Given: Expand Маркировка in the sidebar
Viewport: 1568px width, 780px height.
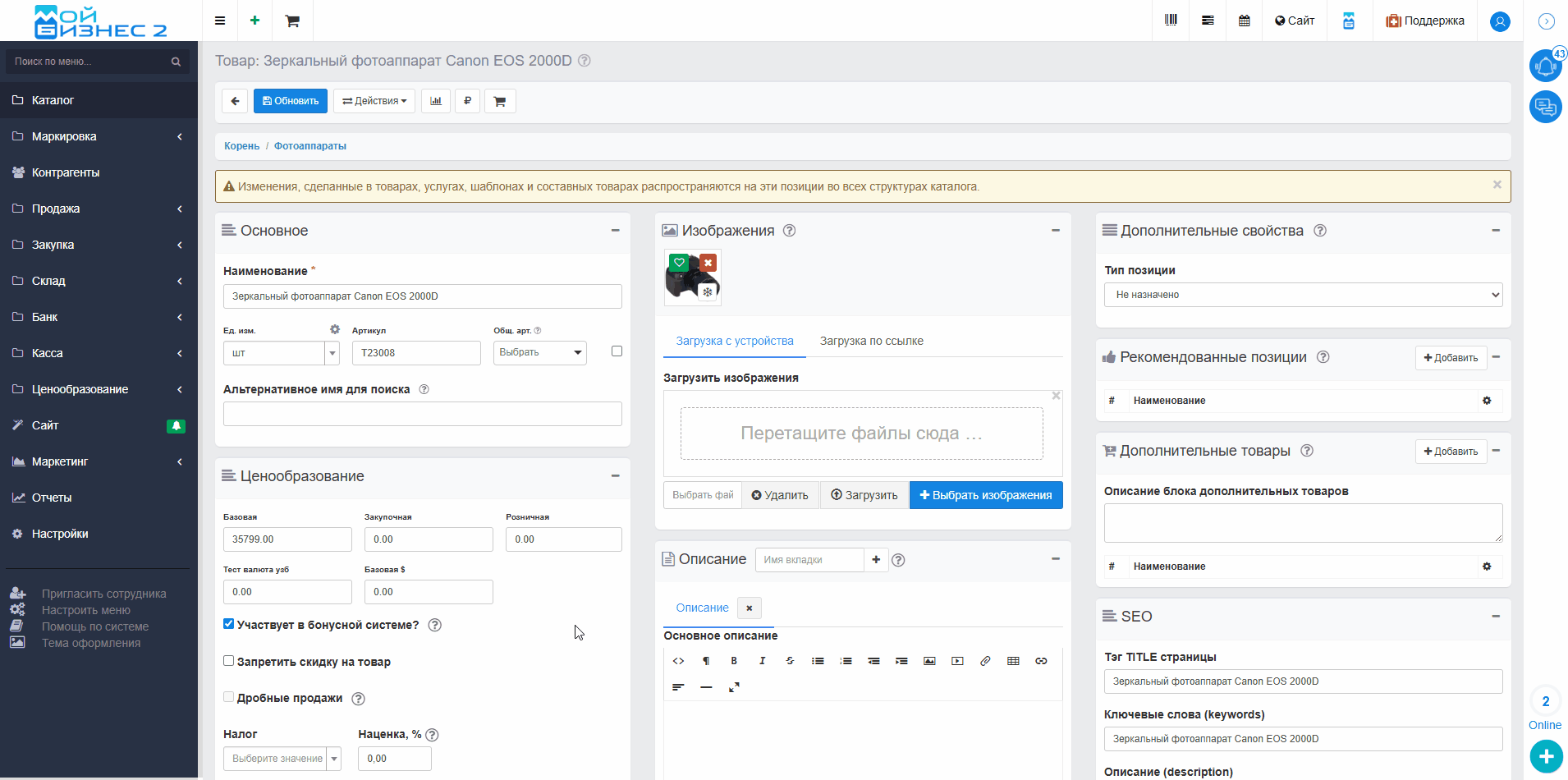Looking at the screenshot, I should coord(99,136).
